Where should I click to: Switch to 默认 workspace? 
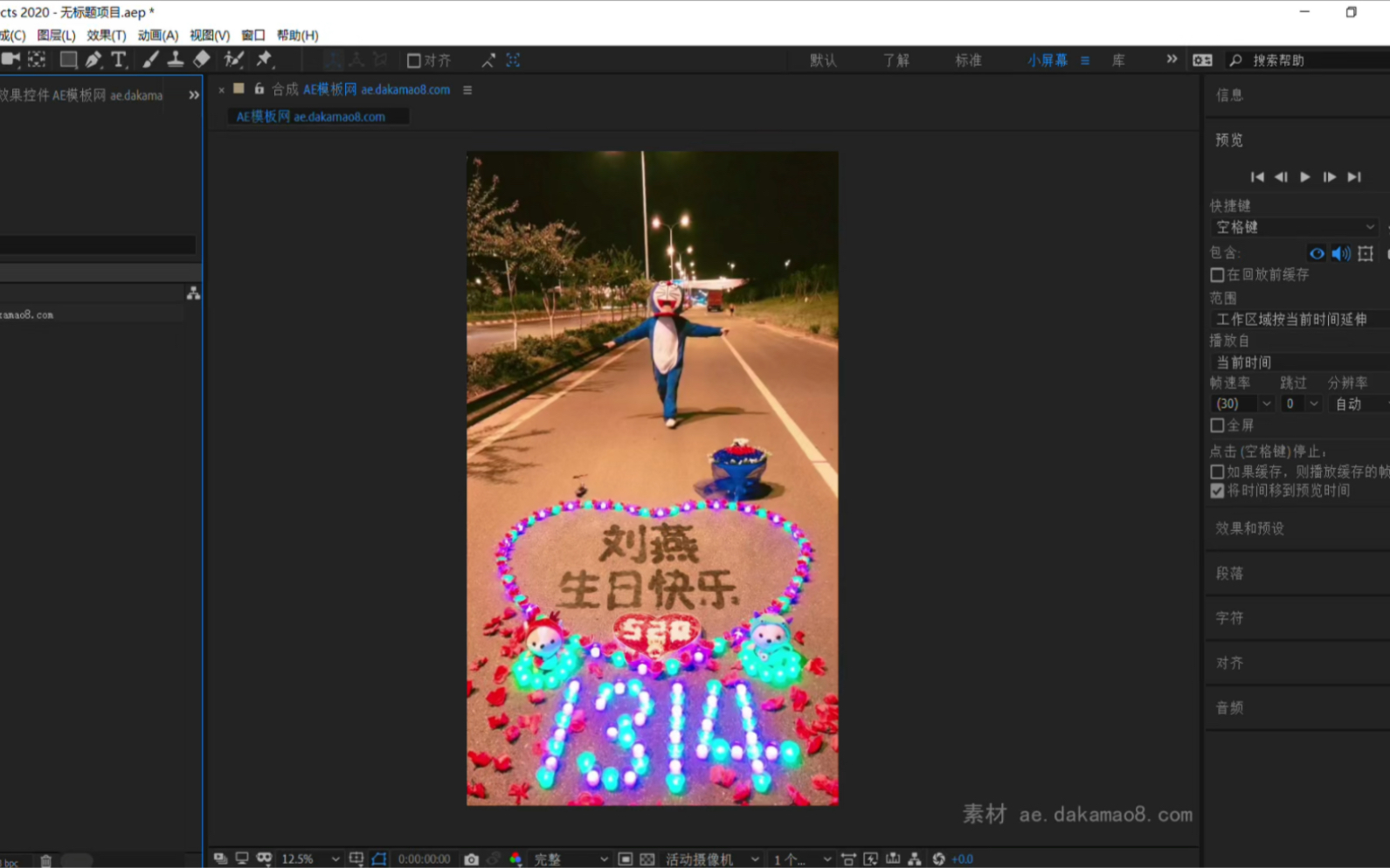click(x=823, y=60)
